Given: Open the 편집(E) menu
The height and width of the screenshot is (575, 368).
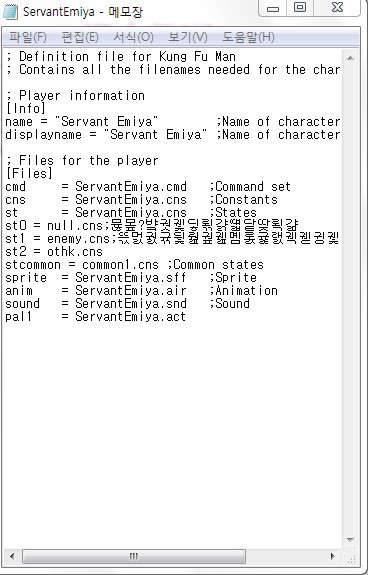Looking at the screenshot, I should click(80, 37).
